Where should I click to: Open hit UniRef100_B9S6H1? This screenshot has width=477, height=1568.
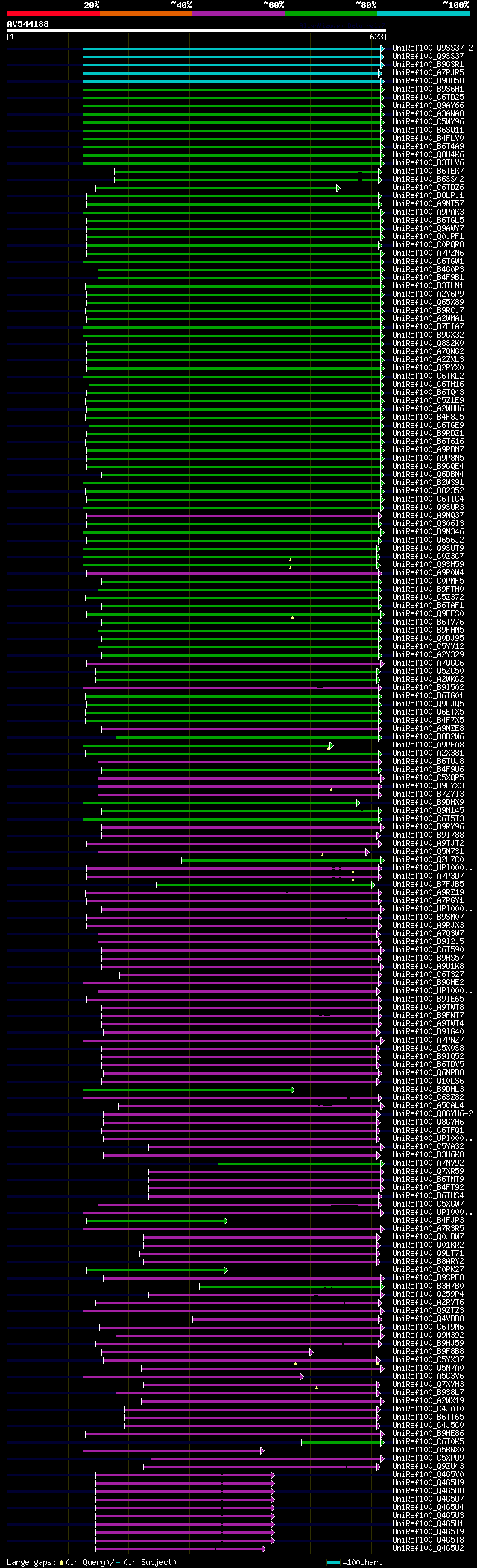428,89
